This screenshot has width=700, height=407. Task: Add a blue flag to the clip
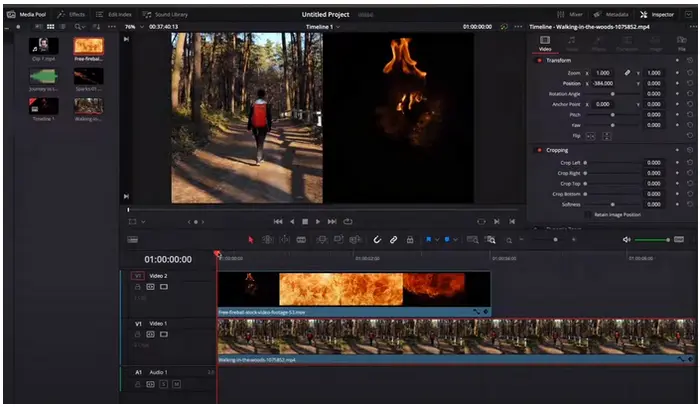click(428, 240)
